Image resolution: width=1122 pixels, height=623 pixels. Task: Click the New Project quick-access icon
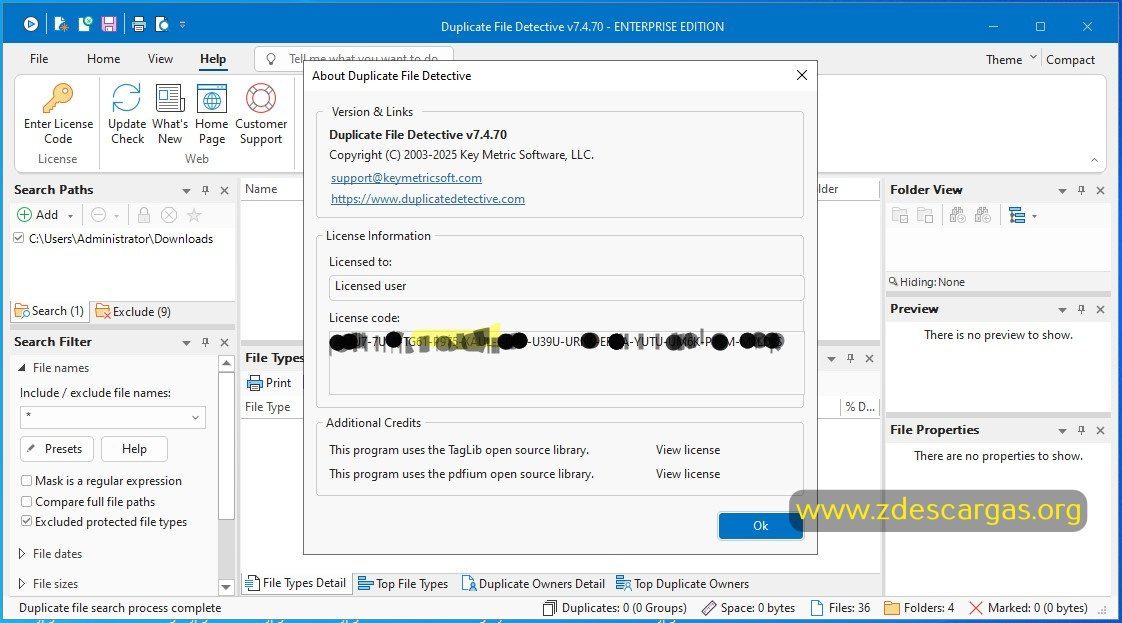click(x=62, y=24)
